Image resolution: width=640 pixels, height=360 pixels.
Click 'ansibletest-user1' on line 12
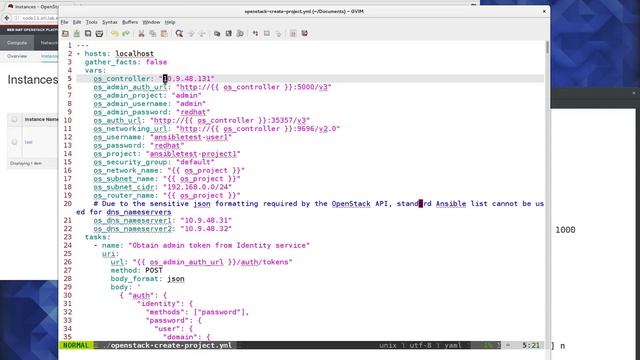point(191,137)
